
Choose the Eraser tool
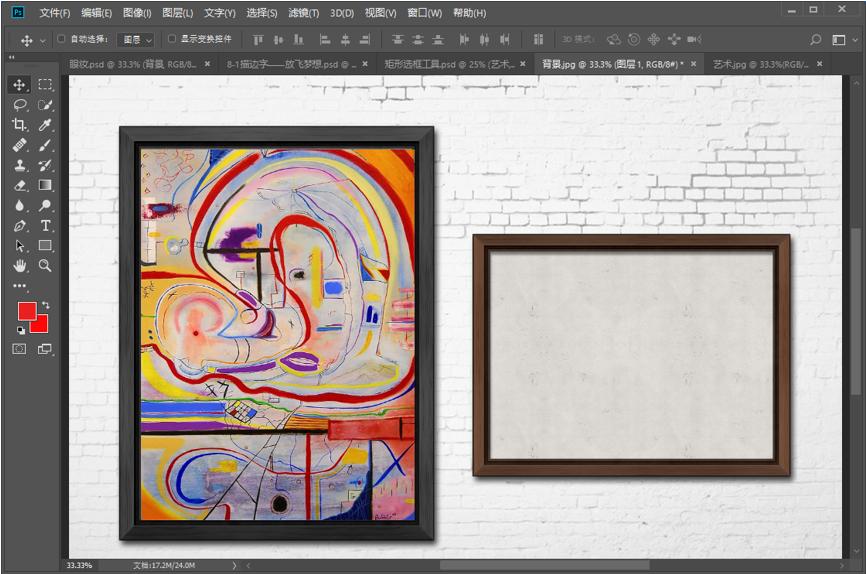[19, 185]
